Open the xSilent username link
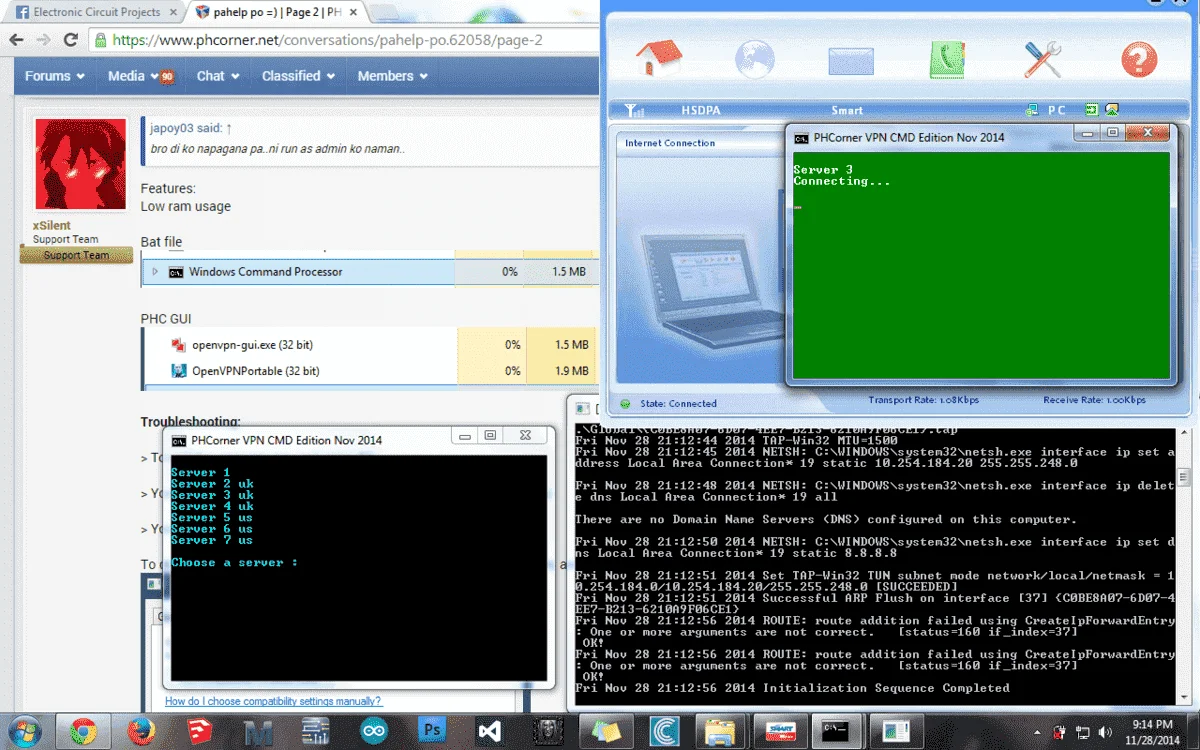 tap(52, 226)
